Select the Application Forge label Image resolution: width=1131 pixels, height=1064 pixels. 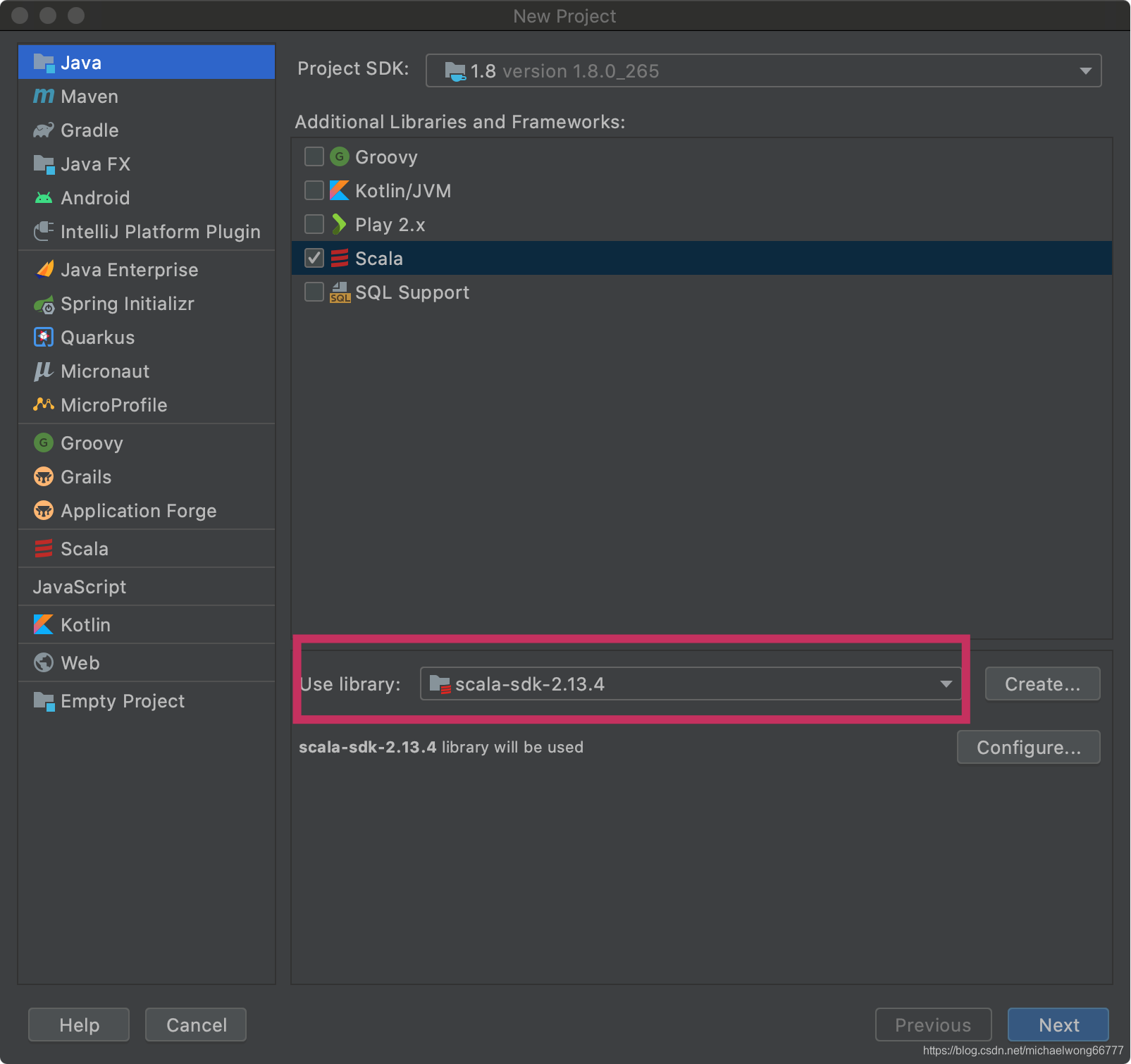click(139, 511)
